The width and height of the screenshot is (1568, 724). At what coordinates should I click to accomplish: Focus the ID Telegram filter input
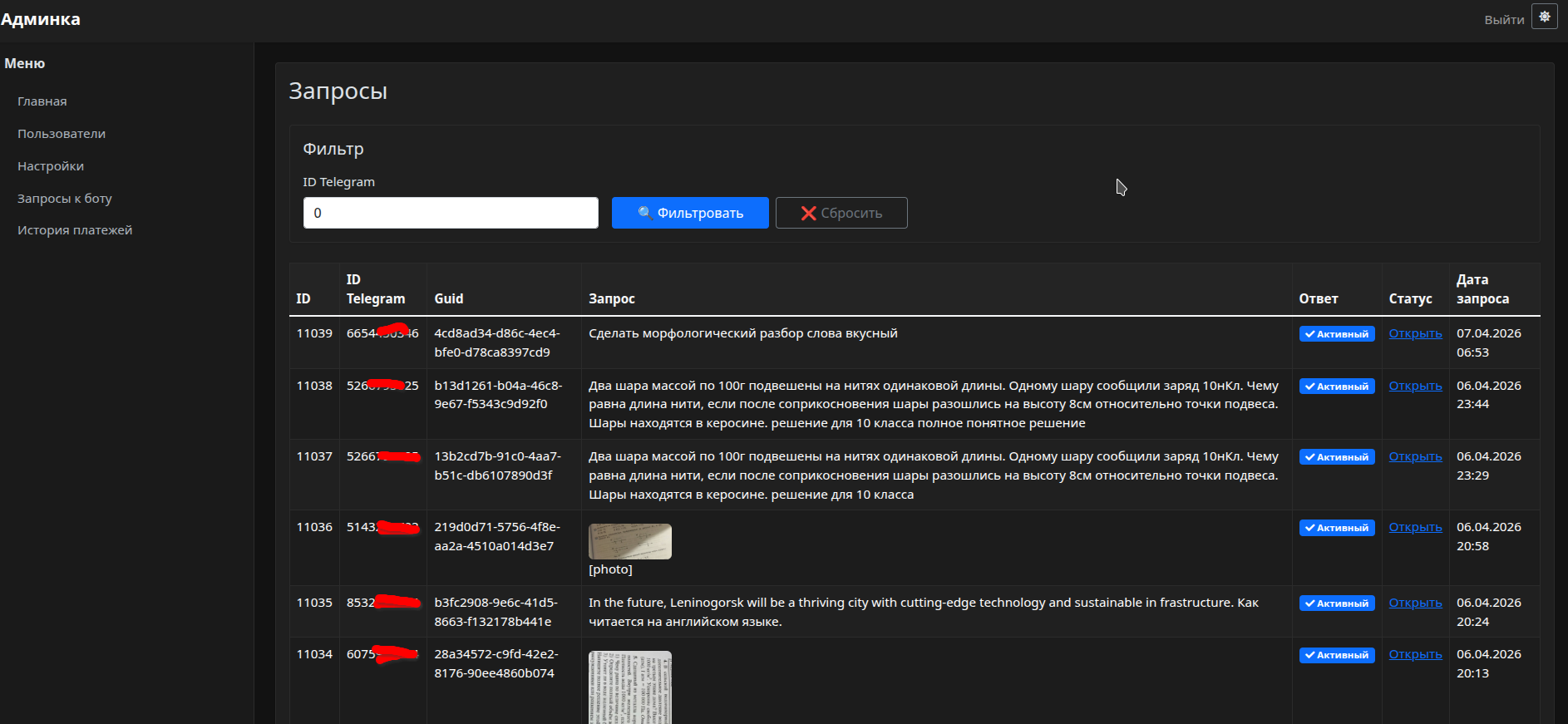(451, 213)
